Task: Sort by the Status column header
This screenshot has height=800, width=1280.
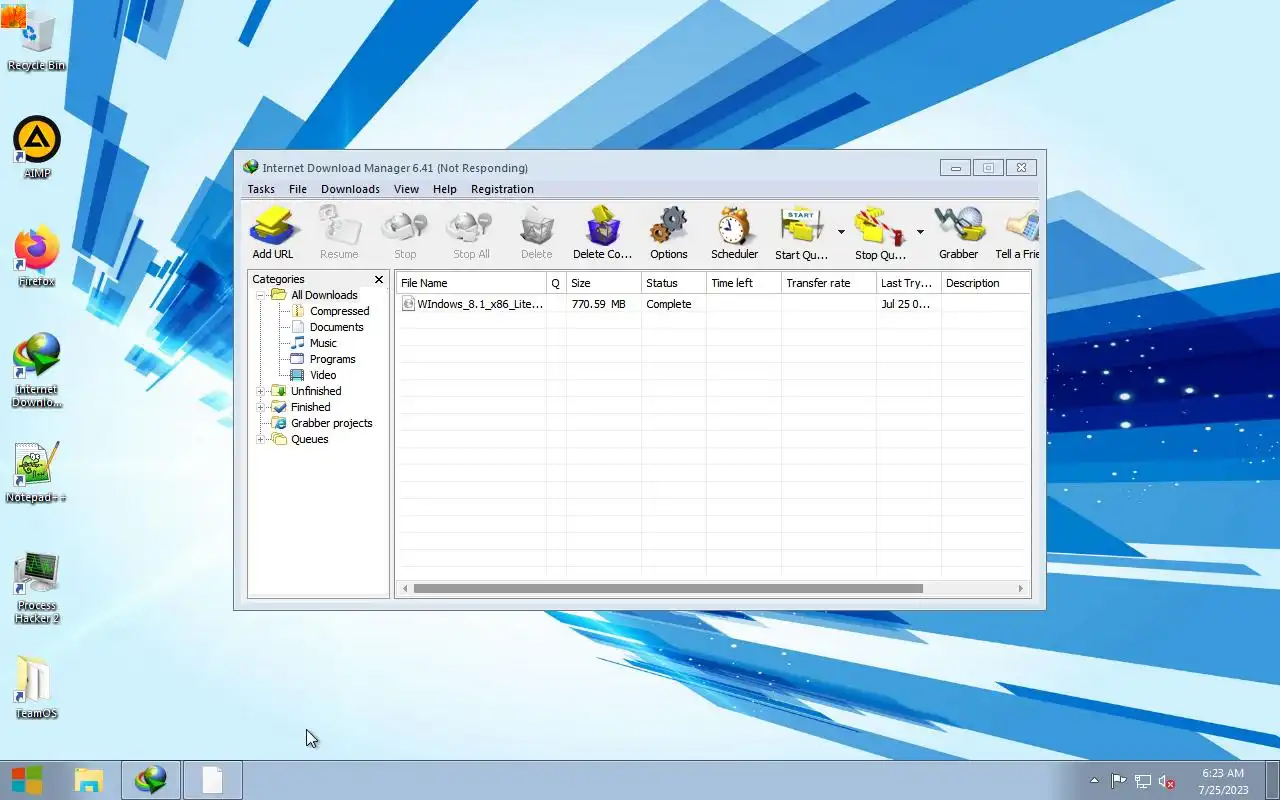Action: tap(673, 283)
